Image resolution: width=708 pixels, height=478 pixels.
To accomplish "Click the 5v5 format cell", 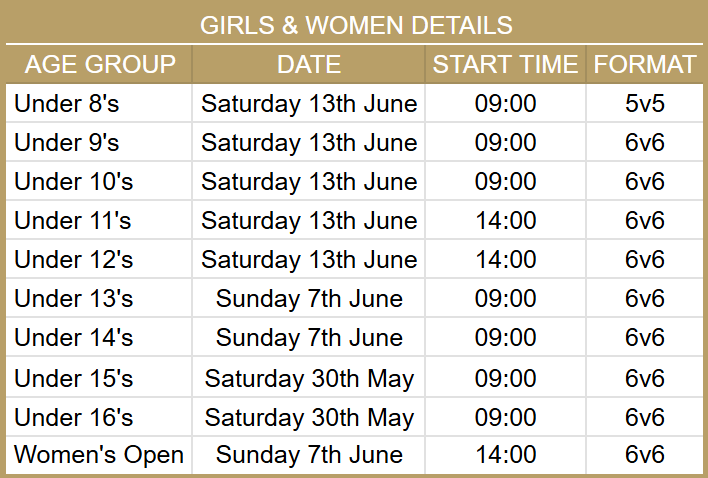I will (645, 103).
